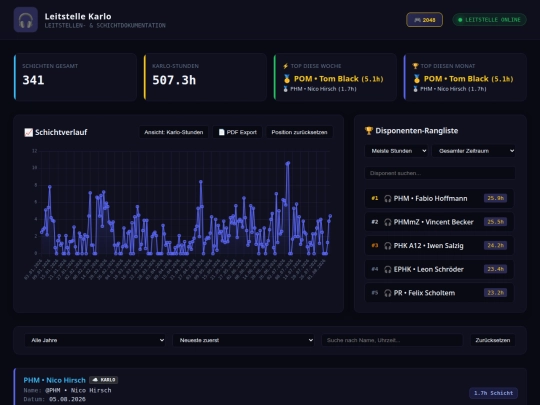Image resolution: width=540 pixels, height=405 pixels.
Task: Click gold medal icon in Top Diese Woche
Action: point(287,79)
